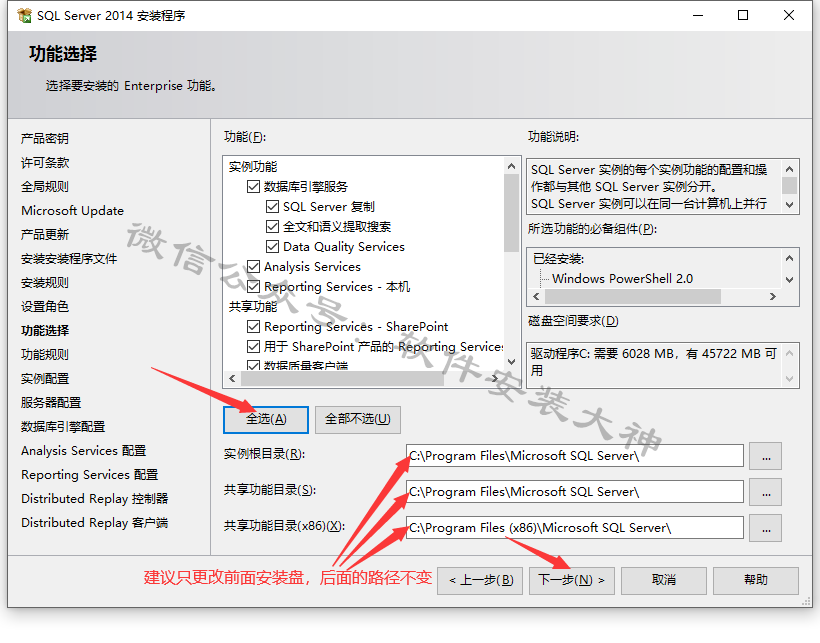Select 功能规则 step in sidebar
Image resolution: width=820 pixels, height=643 pixels.
click(x=45, y=355)
